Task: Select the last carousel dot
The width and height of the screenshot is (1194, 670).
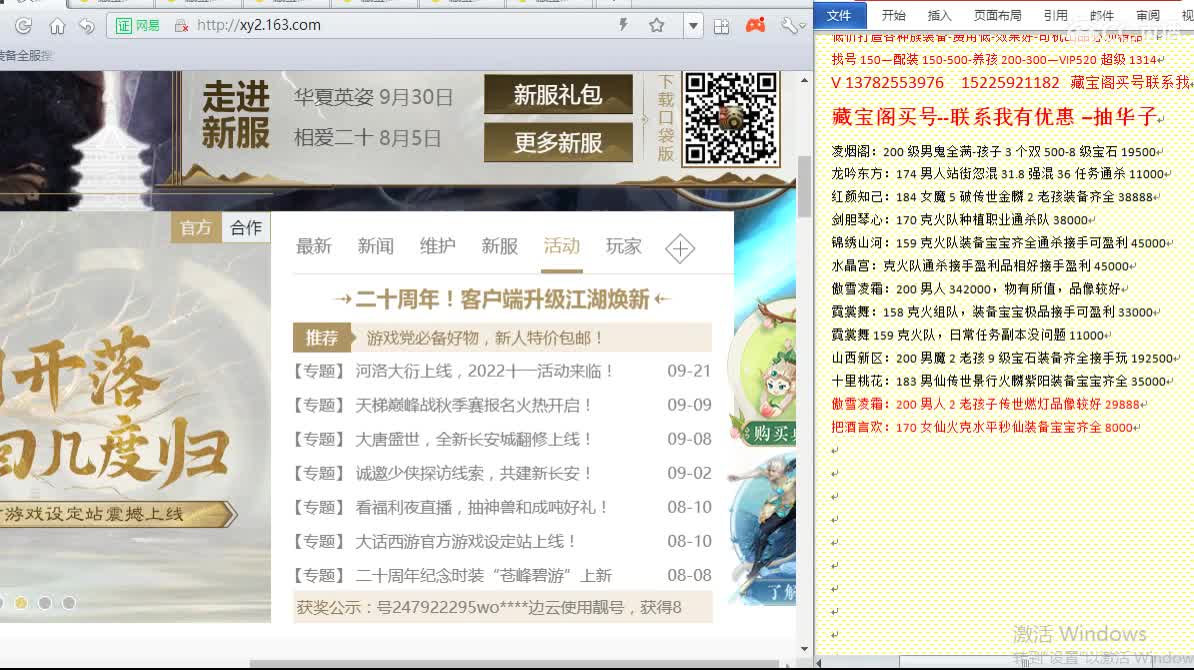Action: [69, 603]
